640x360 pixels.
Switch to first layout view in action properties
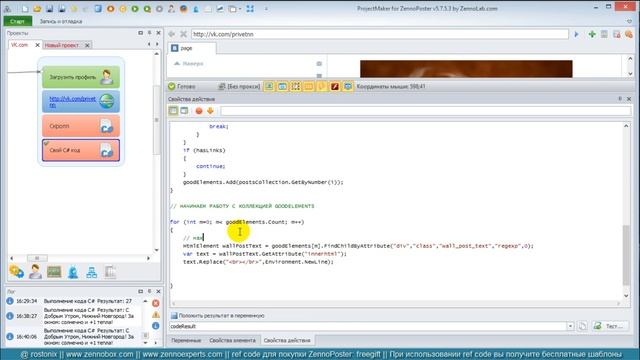173,111
